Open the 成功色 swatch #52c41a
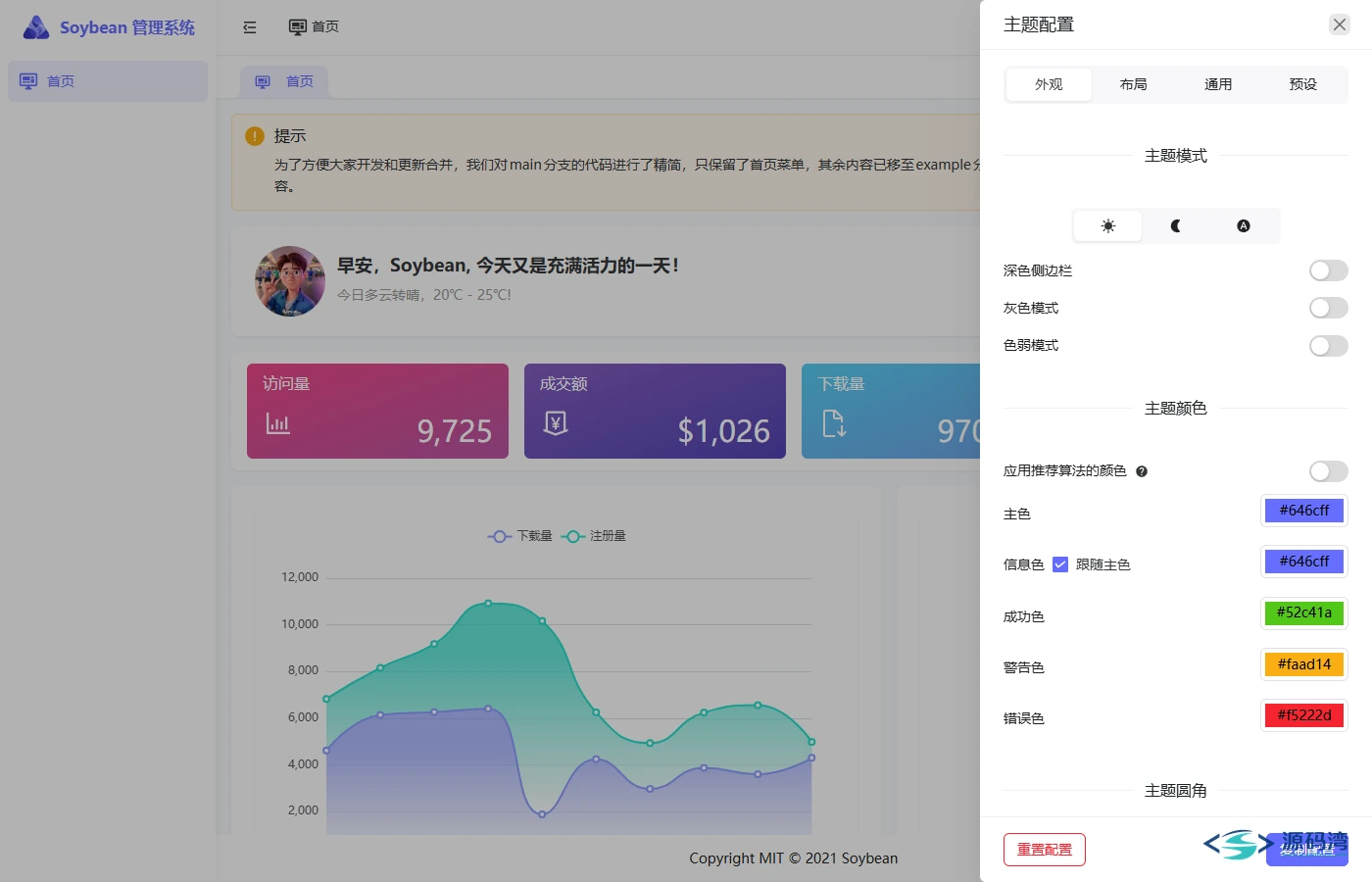 click(x=1304, y=612)
